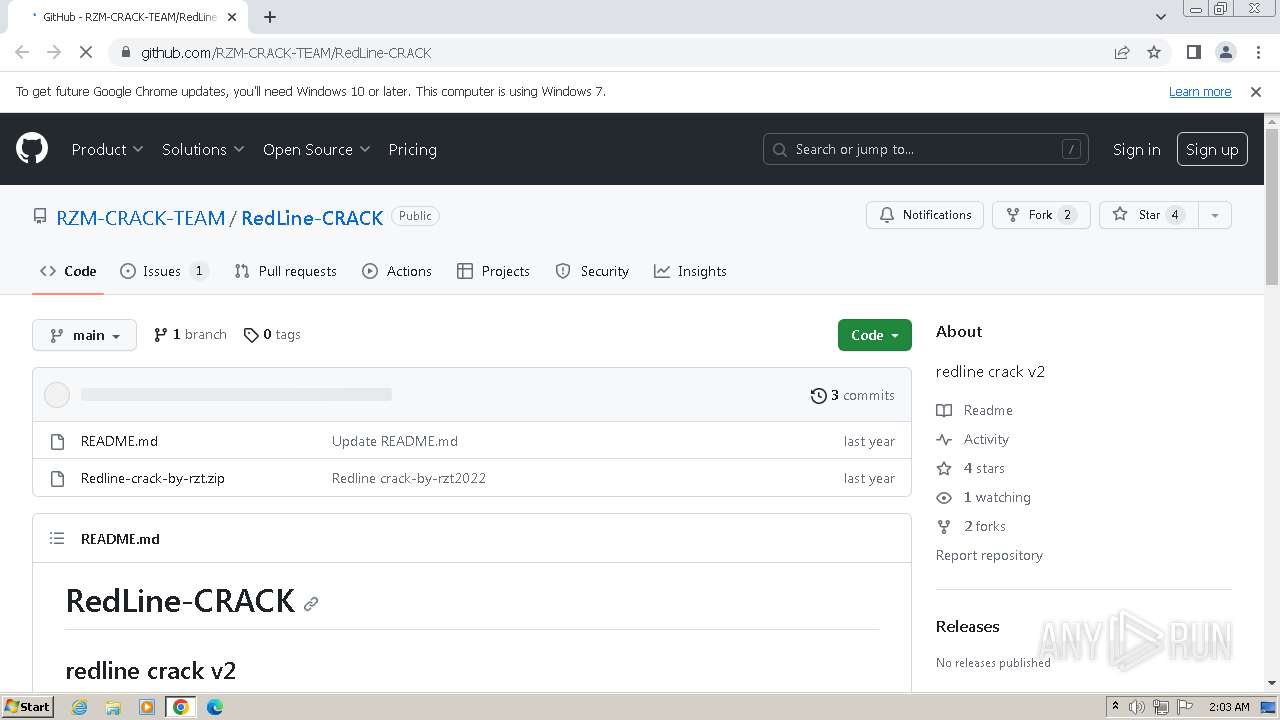The width and height of the screenshot is (1280, 720).
Task: View the 1 watching link
Action: (x=984, y=497)
